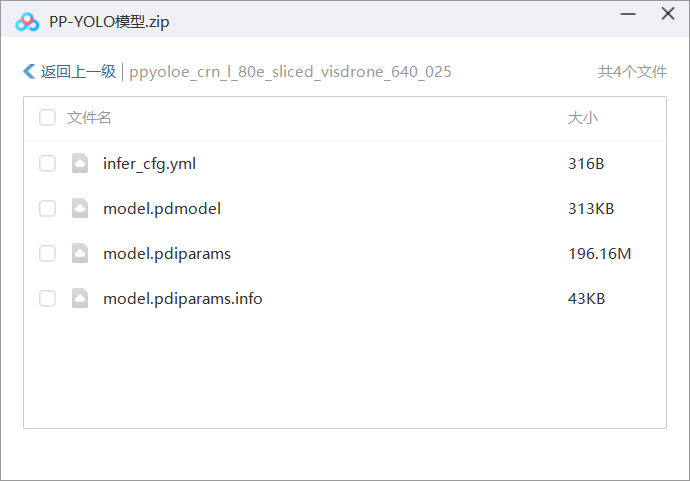Click the 196.16M size value

599,253
